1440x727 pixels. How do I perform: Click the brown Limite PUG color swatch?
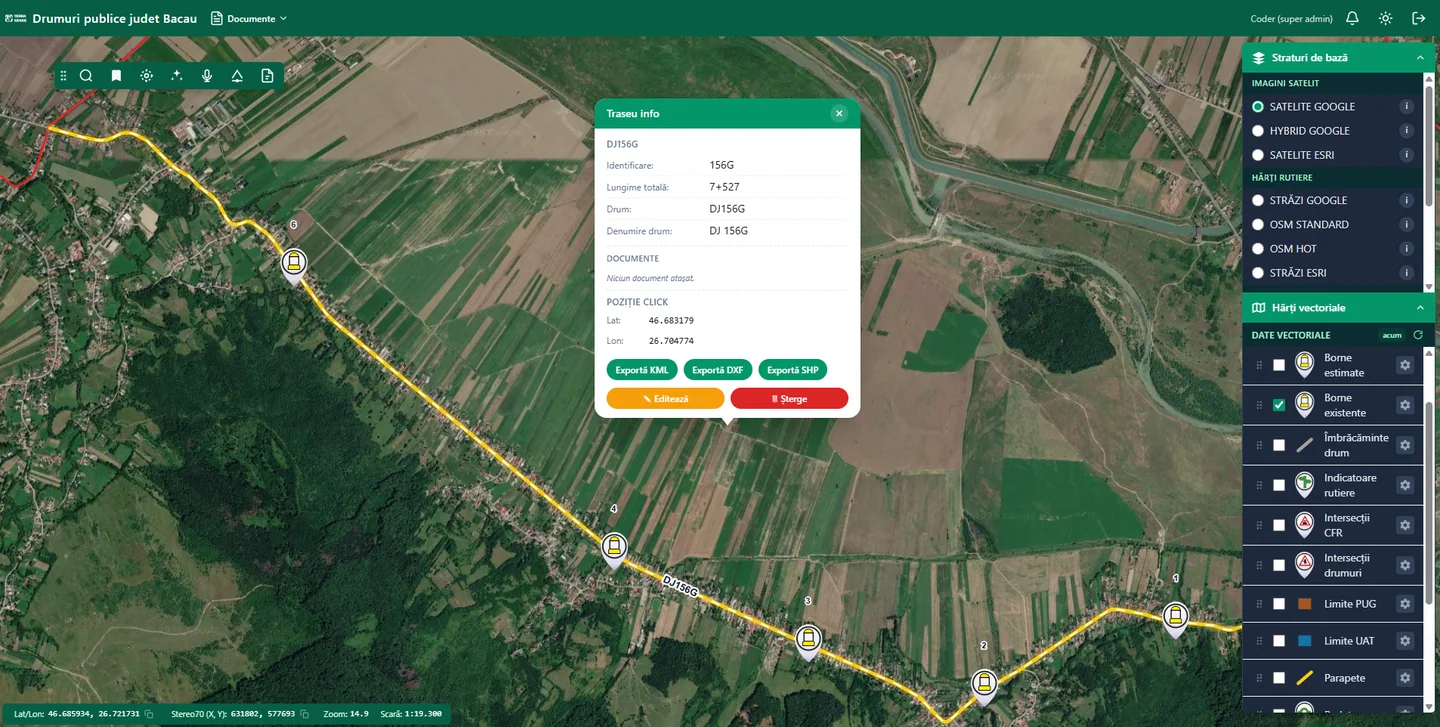click(1304, 604)
